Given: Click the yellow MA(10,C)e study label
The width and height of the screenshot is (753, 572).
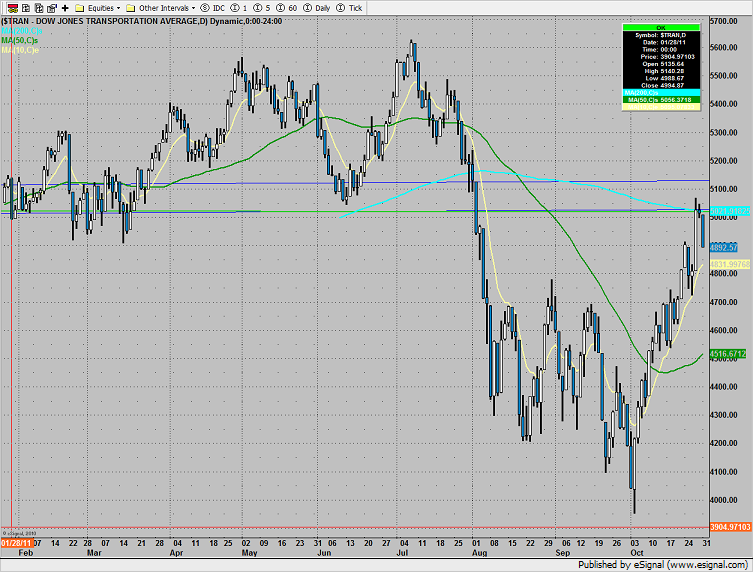Looking at the screenshot, I should 20,50.
